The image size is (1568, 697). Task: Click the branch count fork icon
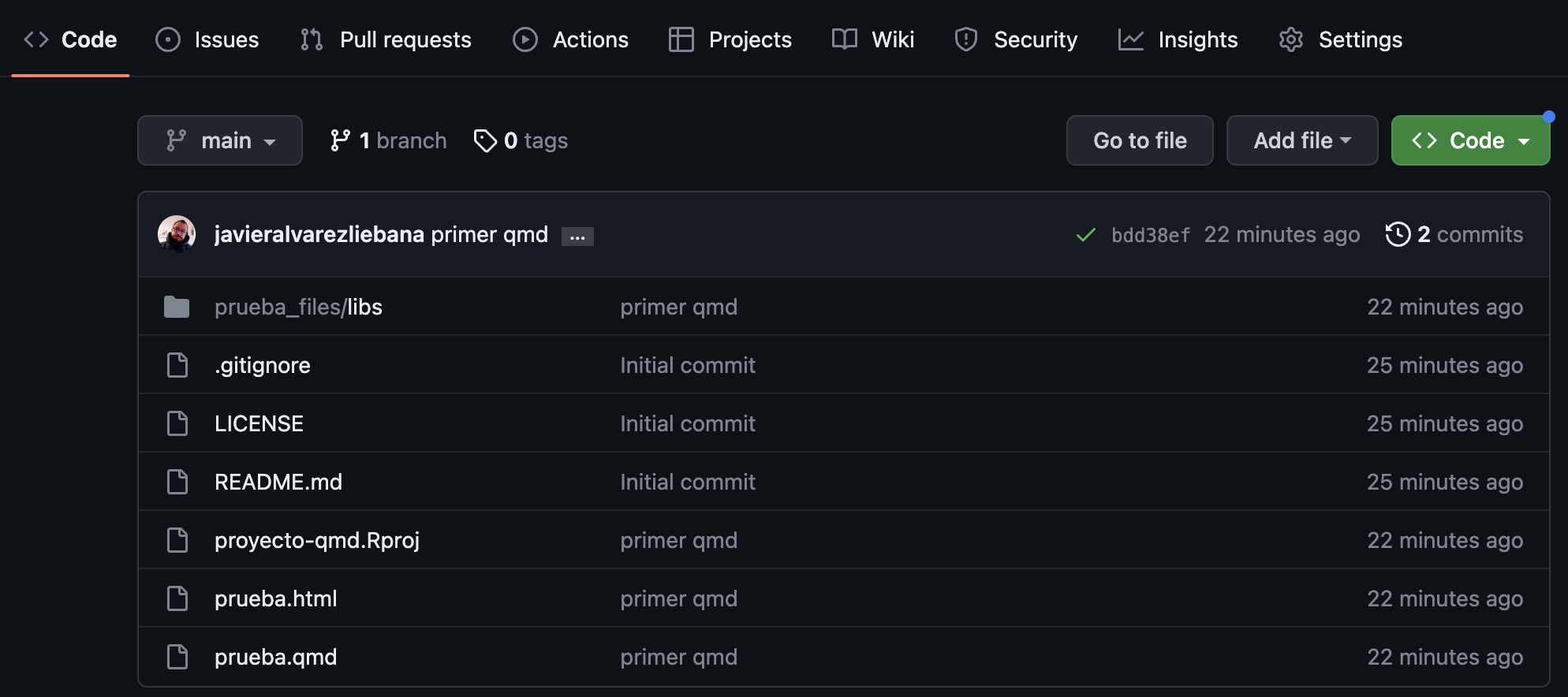point(340,140)
